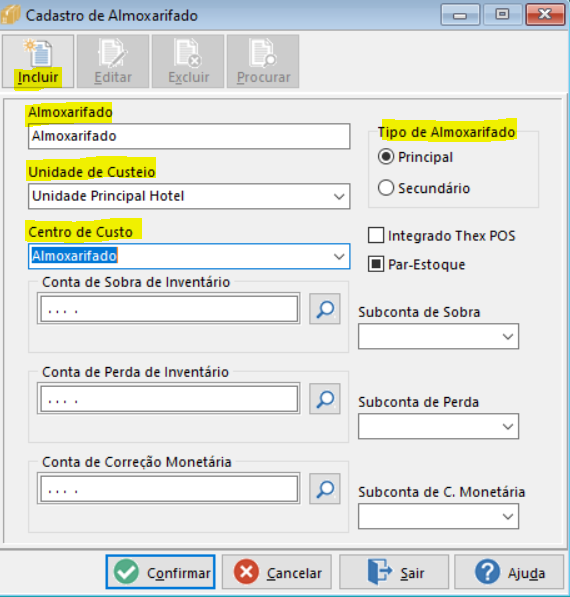Click the app box icon in title bar
Viewport: 570px width, 597px height.
pyautogui.click(x=10, y=15)
